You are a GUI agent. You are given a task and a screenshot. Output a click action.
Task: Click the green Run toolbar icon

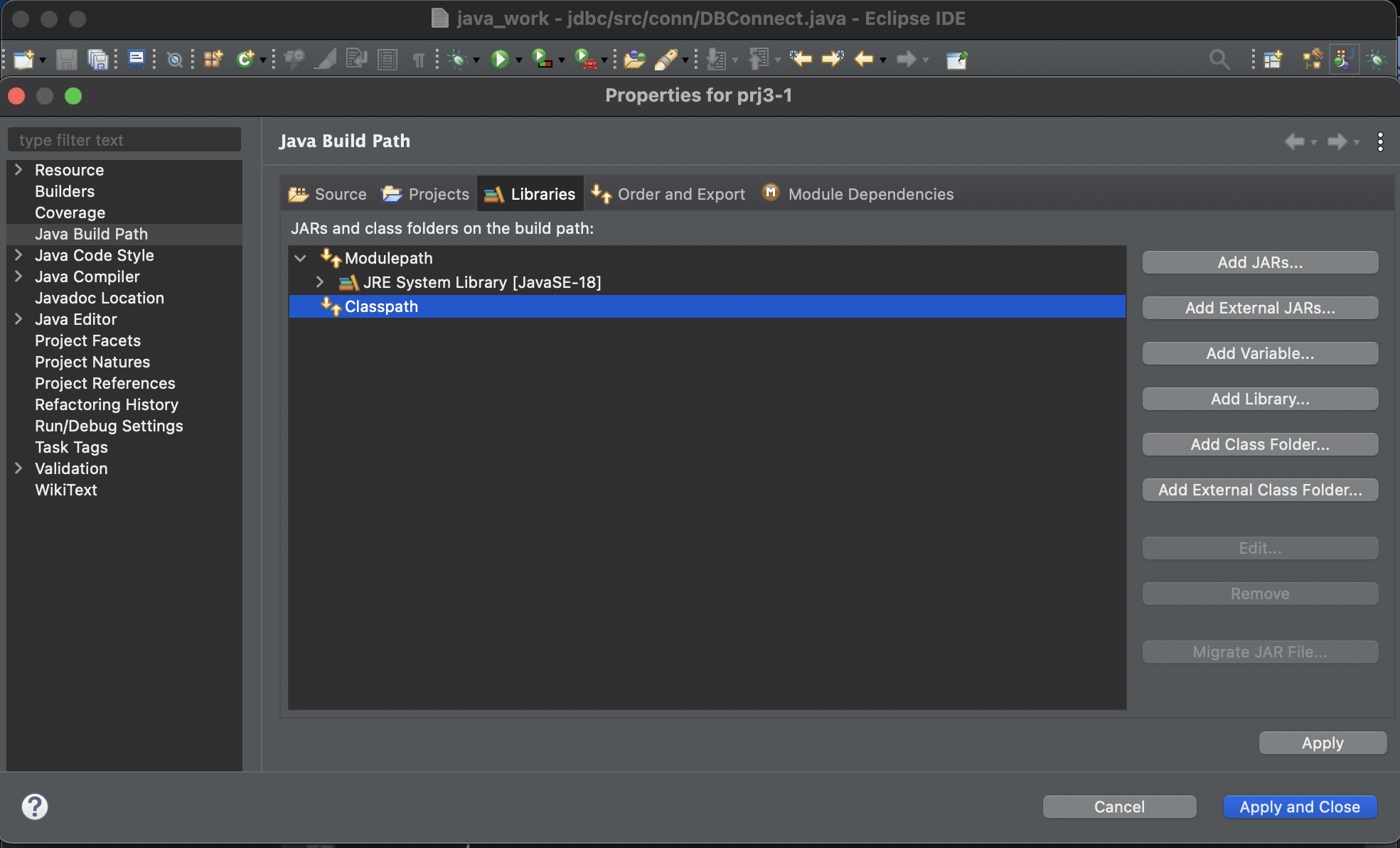500,60
